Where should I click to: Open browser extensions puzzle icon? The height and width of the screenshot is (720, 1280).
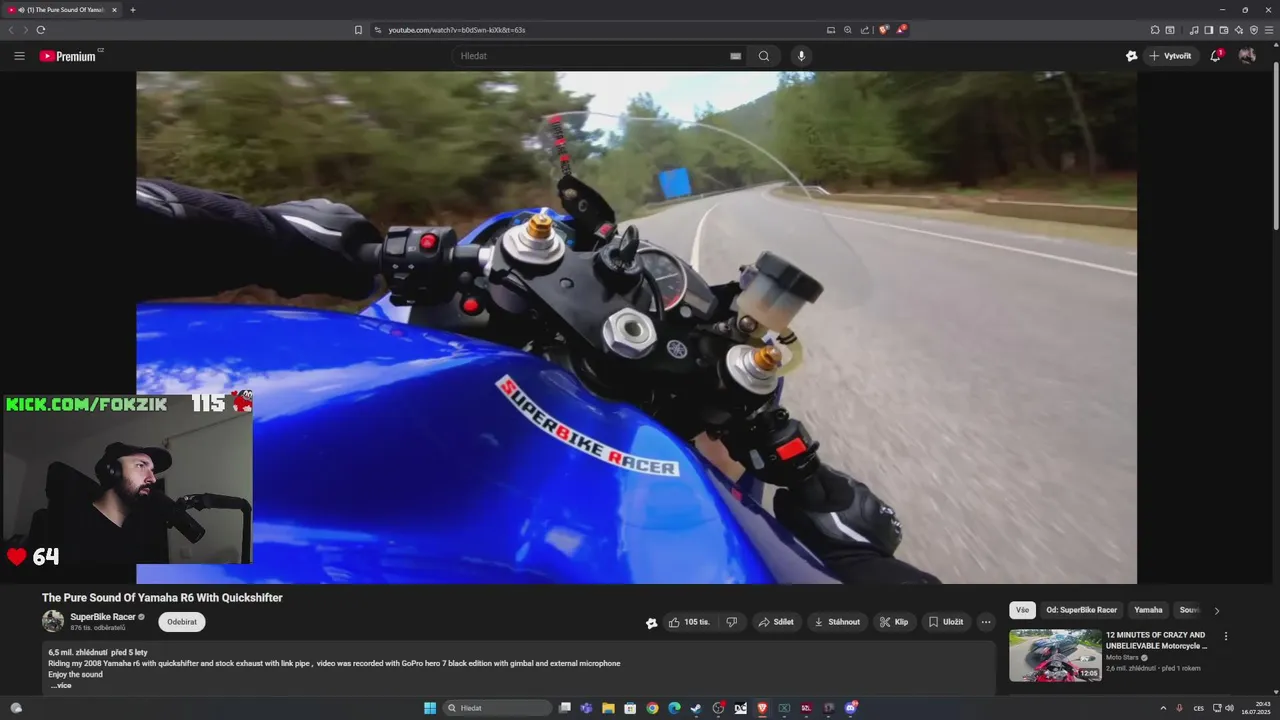click(x=1155, y=30)
